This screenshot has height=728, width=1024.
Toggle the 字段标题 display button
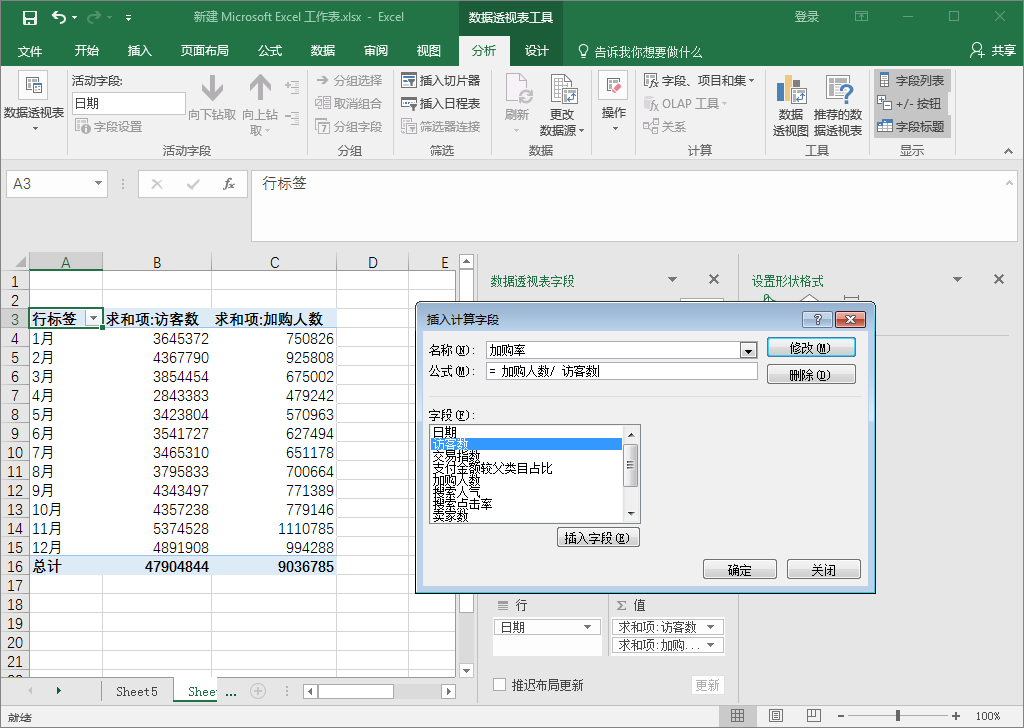910,127
